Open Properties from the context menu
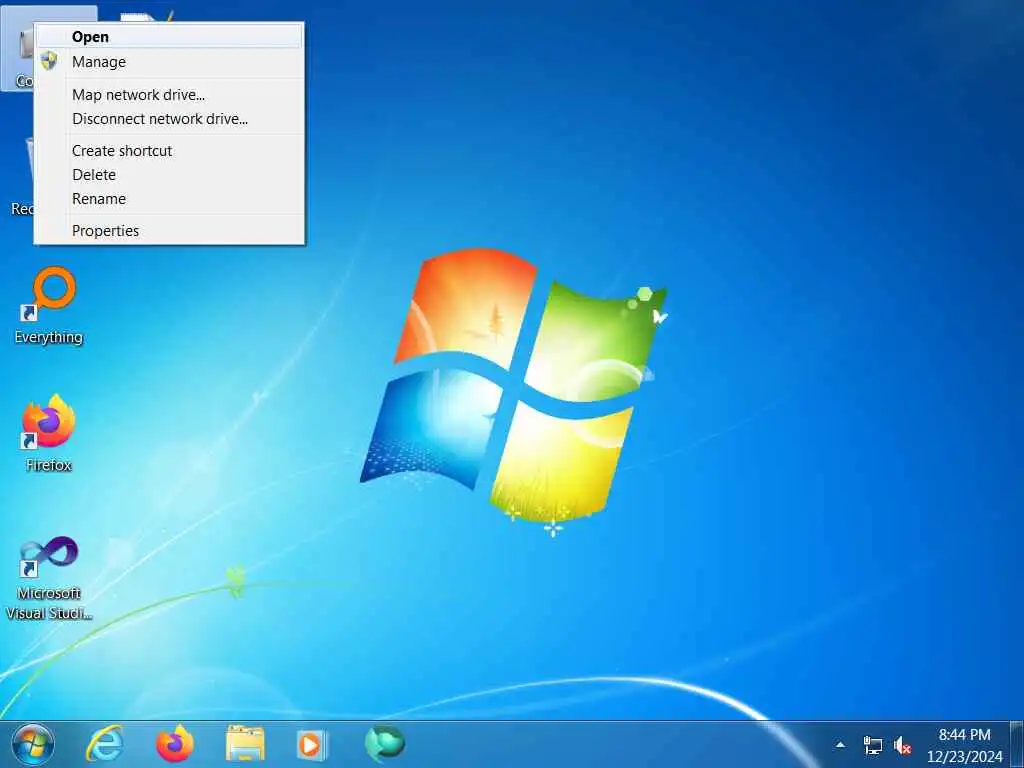 [169, 231]
